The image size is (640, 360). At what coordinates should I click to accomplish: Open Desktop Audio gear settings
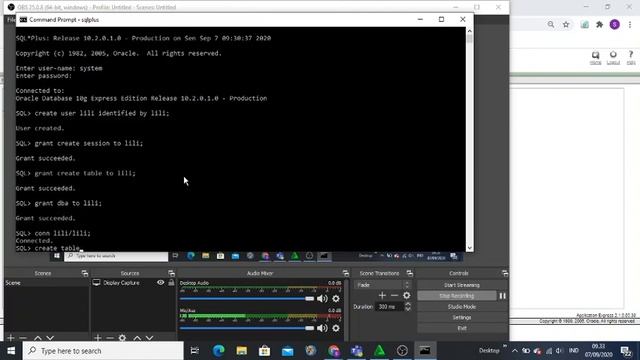(x=336, y=299)
